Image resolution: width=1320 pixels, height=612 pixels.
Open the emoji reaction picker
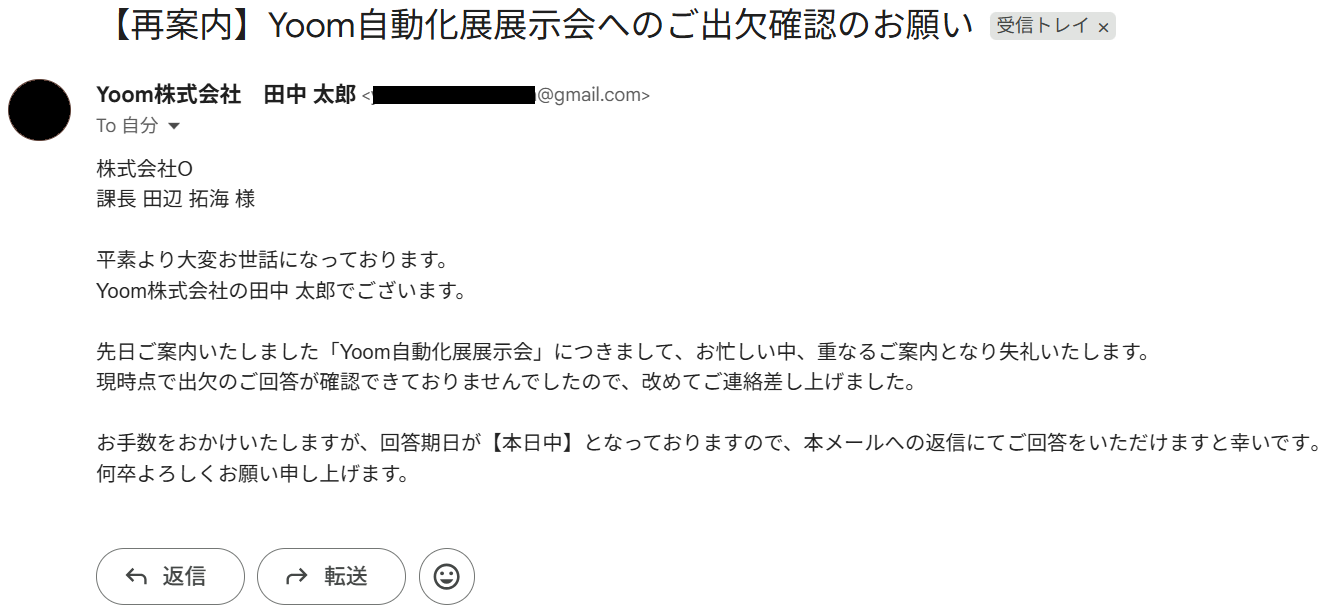point(446,576)
